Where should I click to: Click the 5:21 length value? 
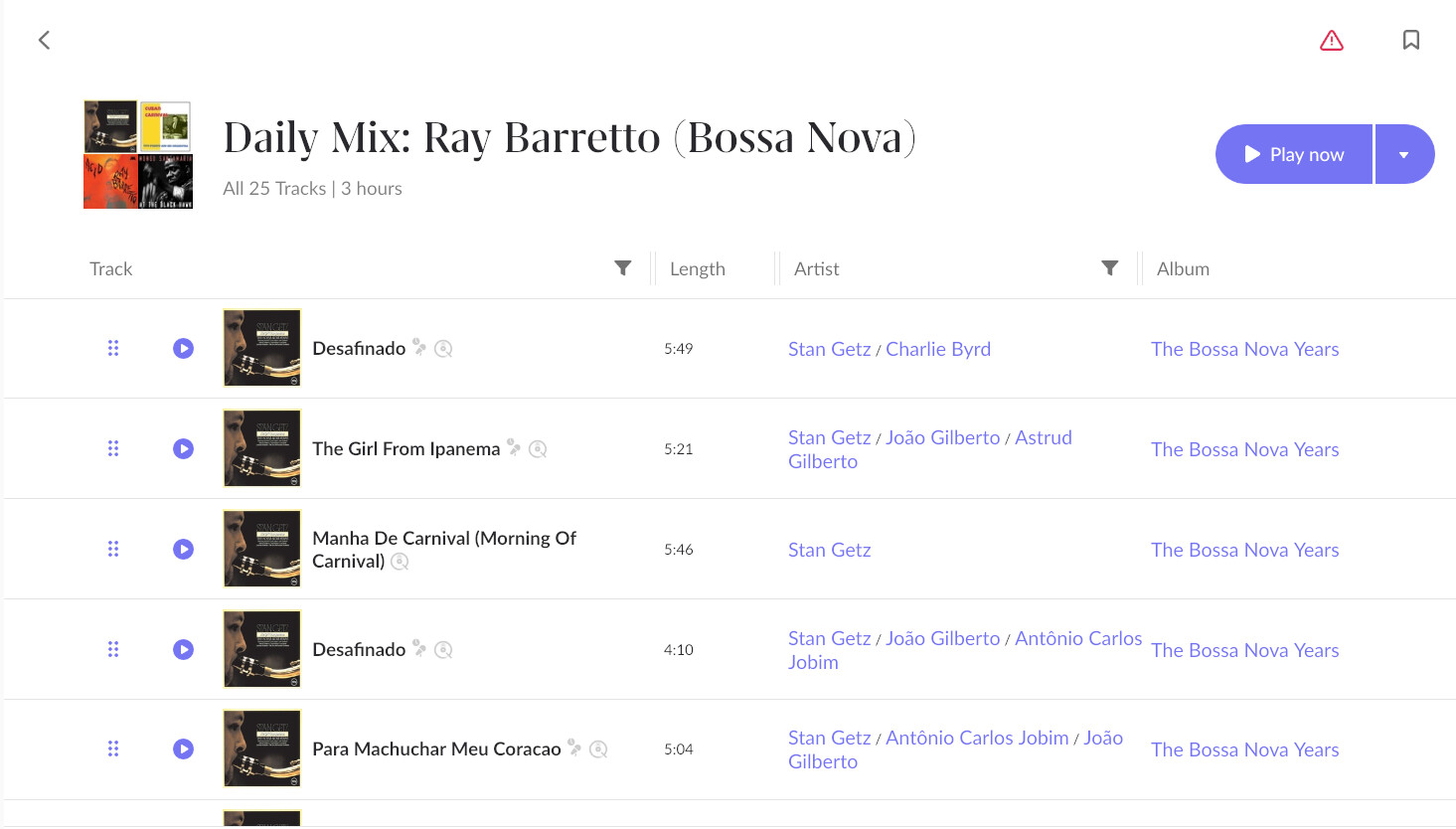[679, 449]
